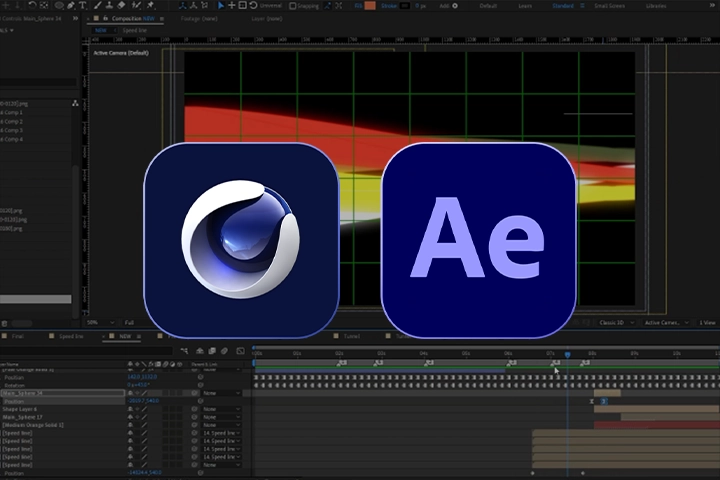Switch to the Standard workspace

click(x=562, y=6)
